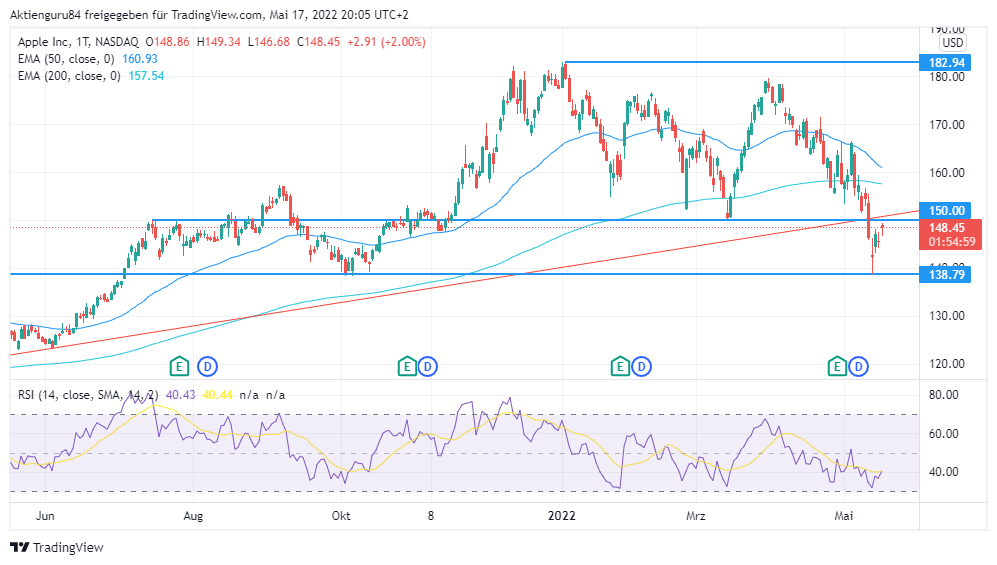This screenshot has width=997, height=565.
Task: Click the dividend D icon near Mai
Action: click(x=858, y=366)
